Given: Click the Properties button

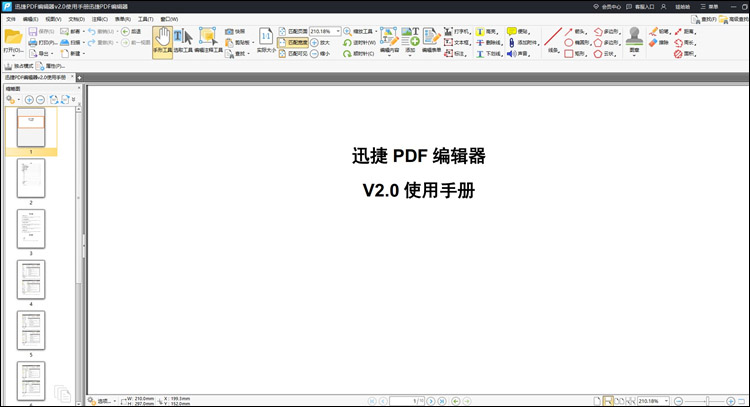Looking at the screenshot, I should (x=50, y=66).
